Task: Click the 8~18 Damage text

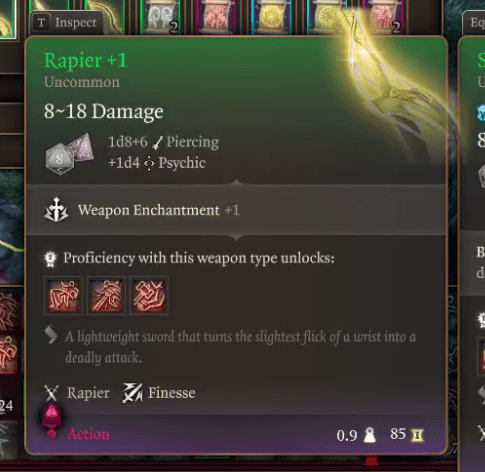Action: click(x=104, y=111)
